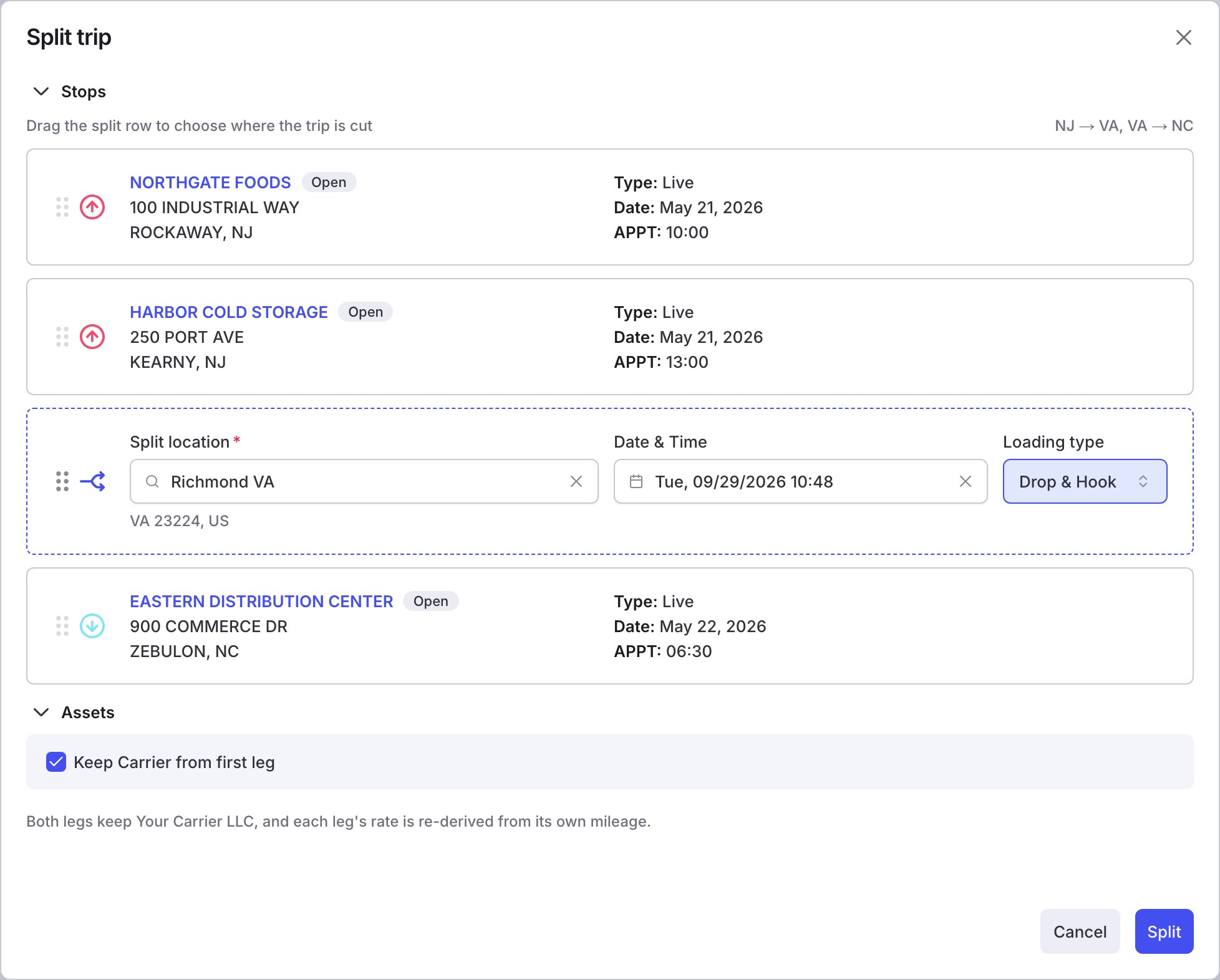Clear the Date & Time field value
Viewport: 1220px width, 980px height.
tap(966, 481)
